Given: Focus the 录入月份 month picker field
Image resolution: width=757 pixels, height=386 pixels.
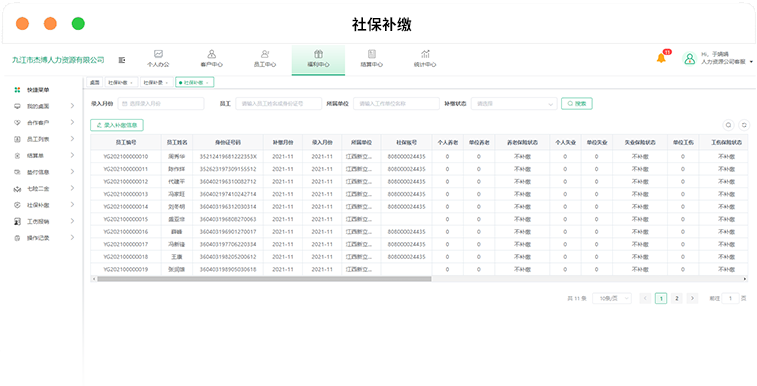Looking at the screenshot, I should (x=161, y=104).
